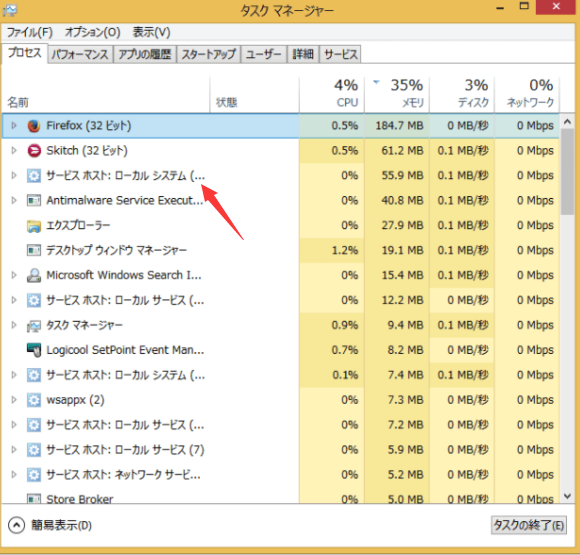The height and width of the screenshot is (555, 580).
Task: Switch to the アプリの履歴 tab
Action: [x=145, y=54]
